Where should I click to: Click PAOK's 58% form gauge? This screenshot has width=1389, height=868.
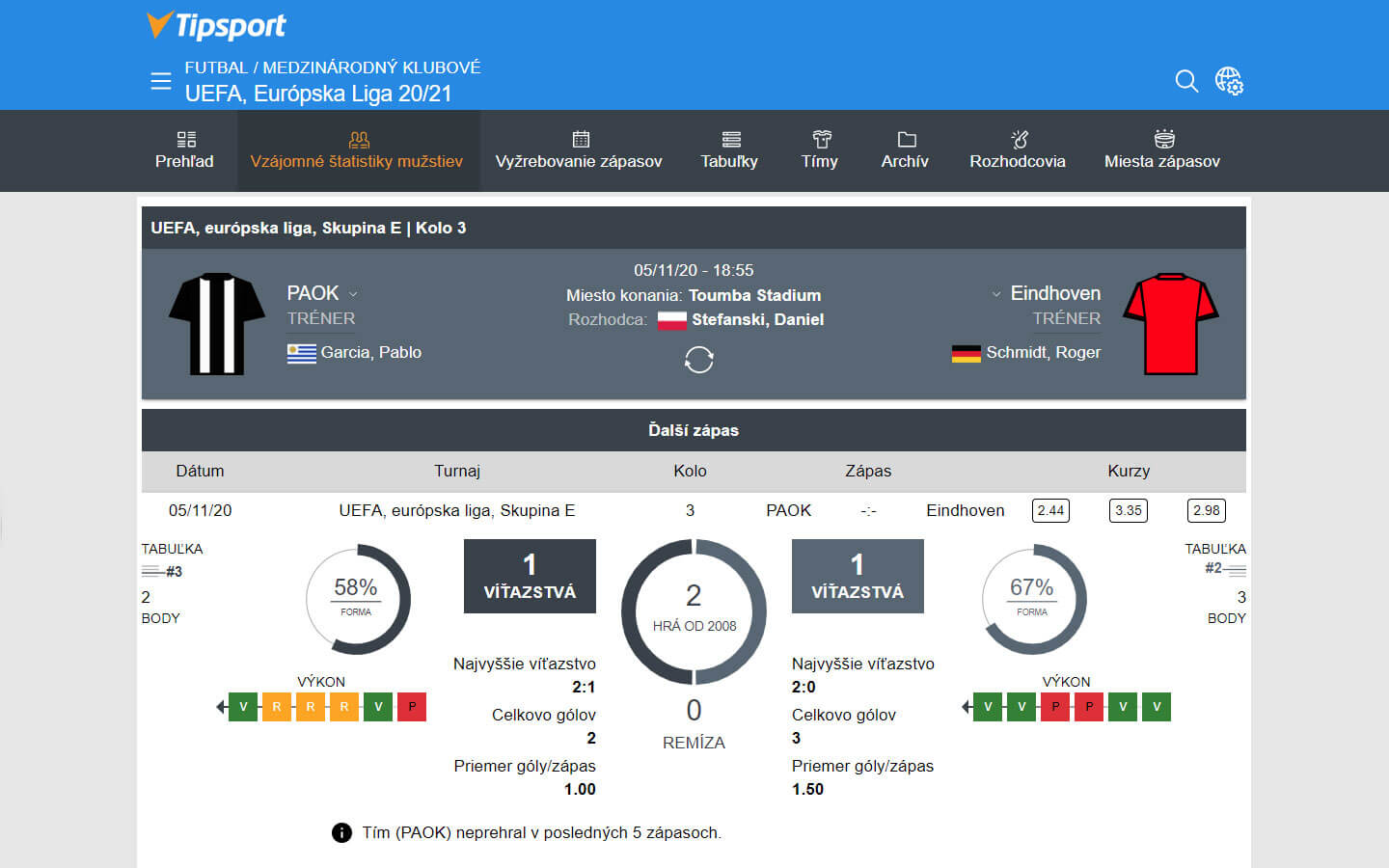(358, 599)
